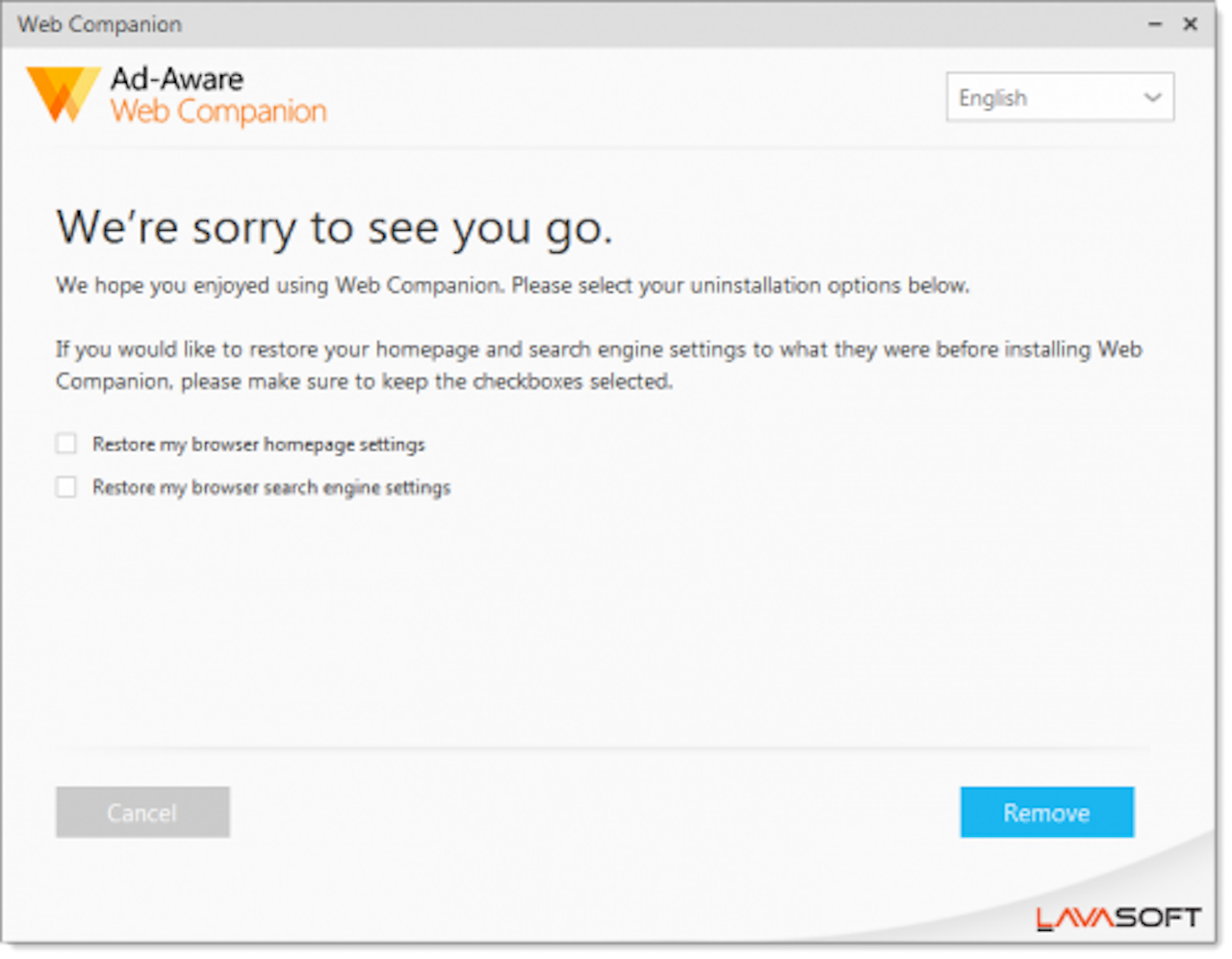Enable Restore my browser search engine settings checkbox
This screenshot has width=1232, height=959.
pyautogui.click(x=66, y=487)
